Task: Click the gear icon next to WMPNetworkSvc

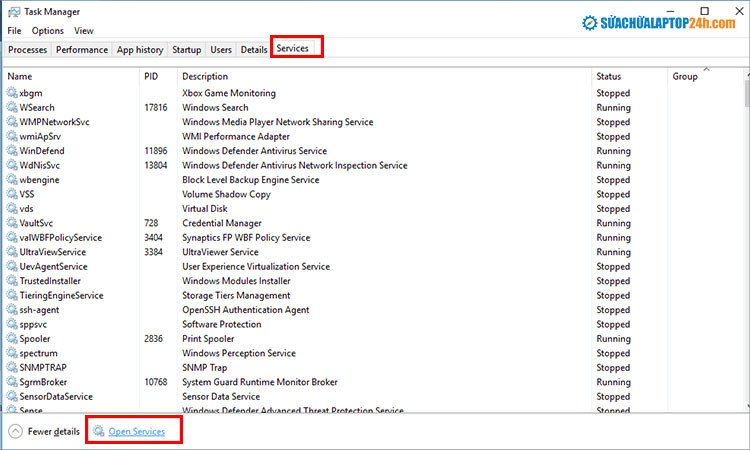Action: (12, 121)
